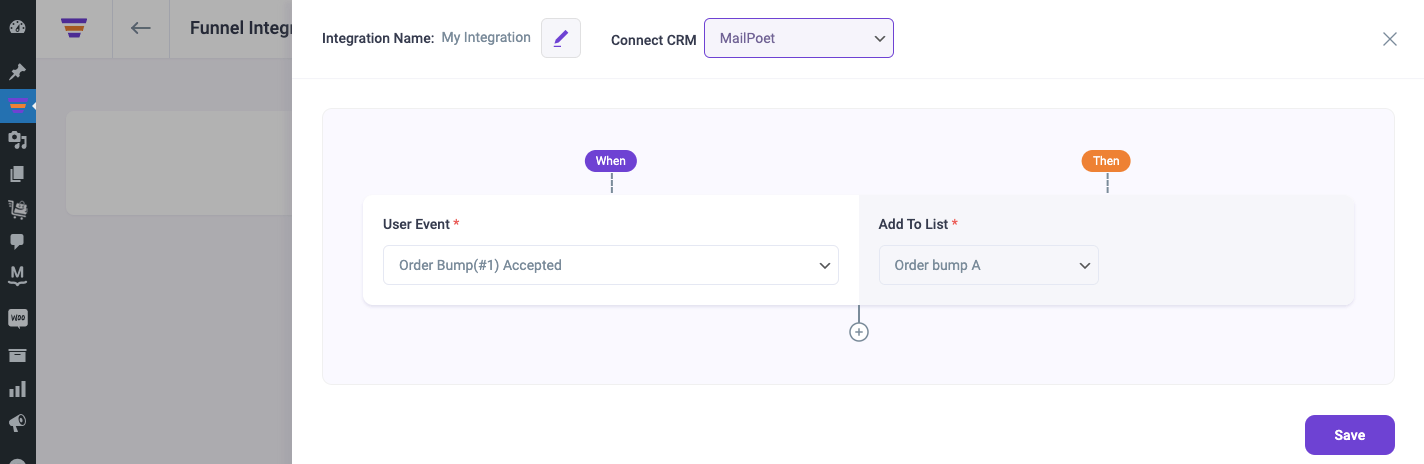Open the WooCommerce sidebar icon

[17, 319]
